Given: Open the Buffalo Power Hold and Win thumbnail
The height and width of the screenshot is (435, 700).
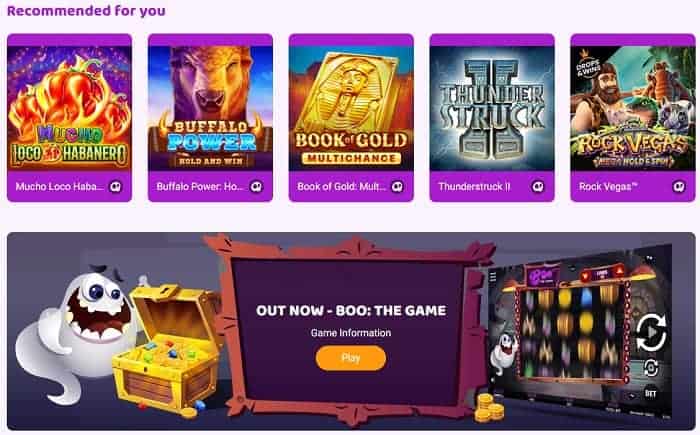Looking at the screenshot, I should click(x=210, y=108).
